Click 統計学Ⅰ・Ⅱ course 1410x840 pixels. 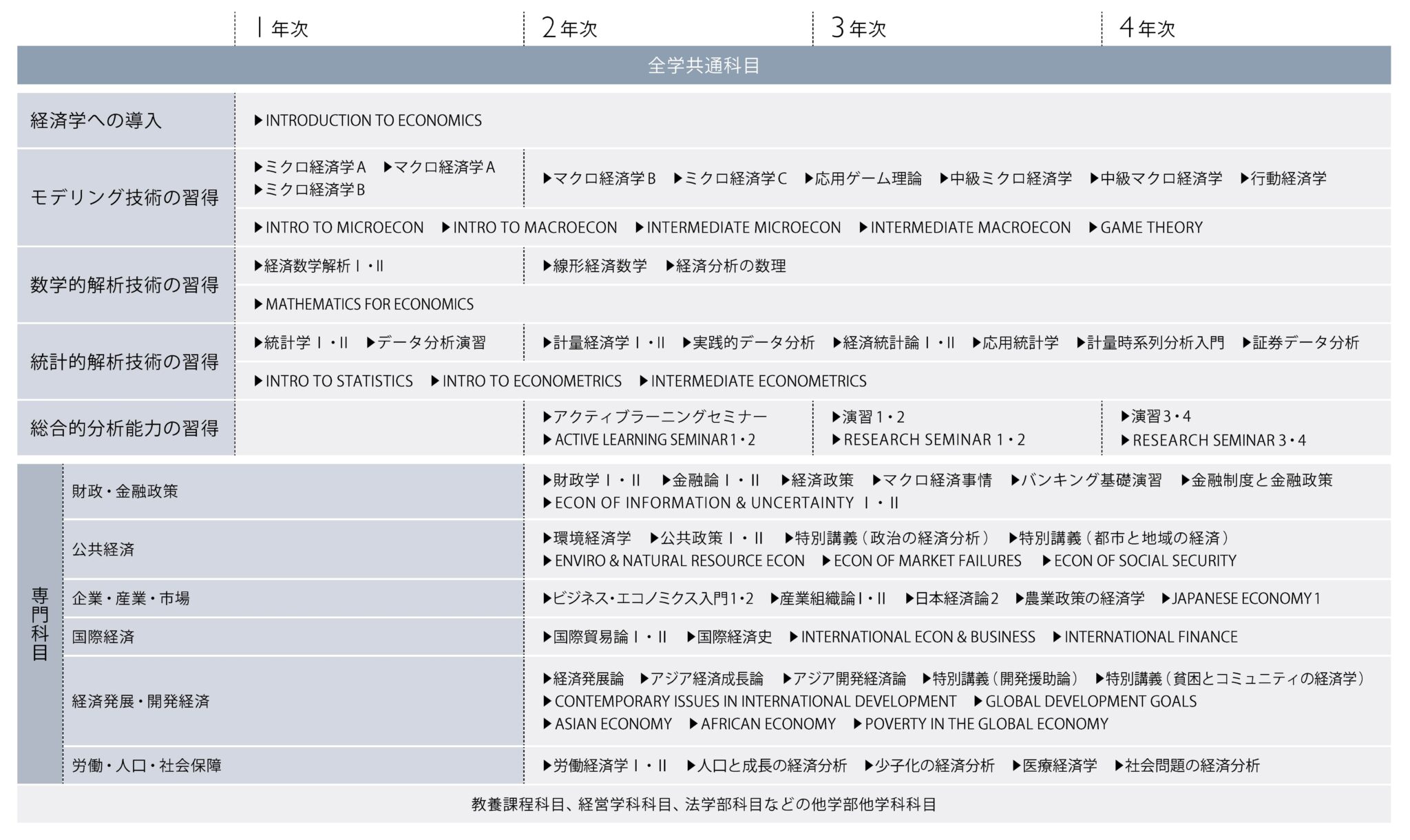coord(302,343)
